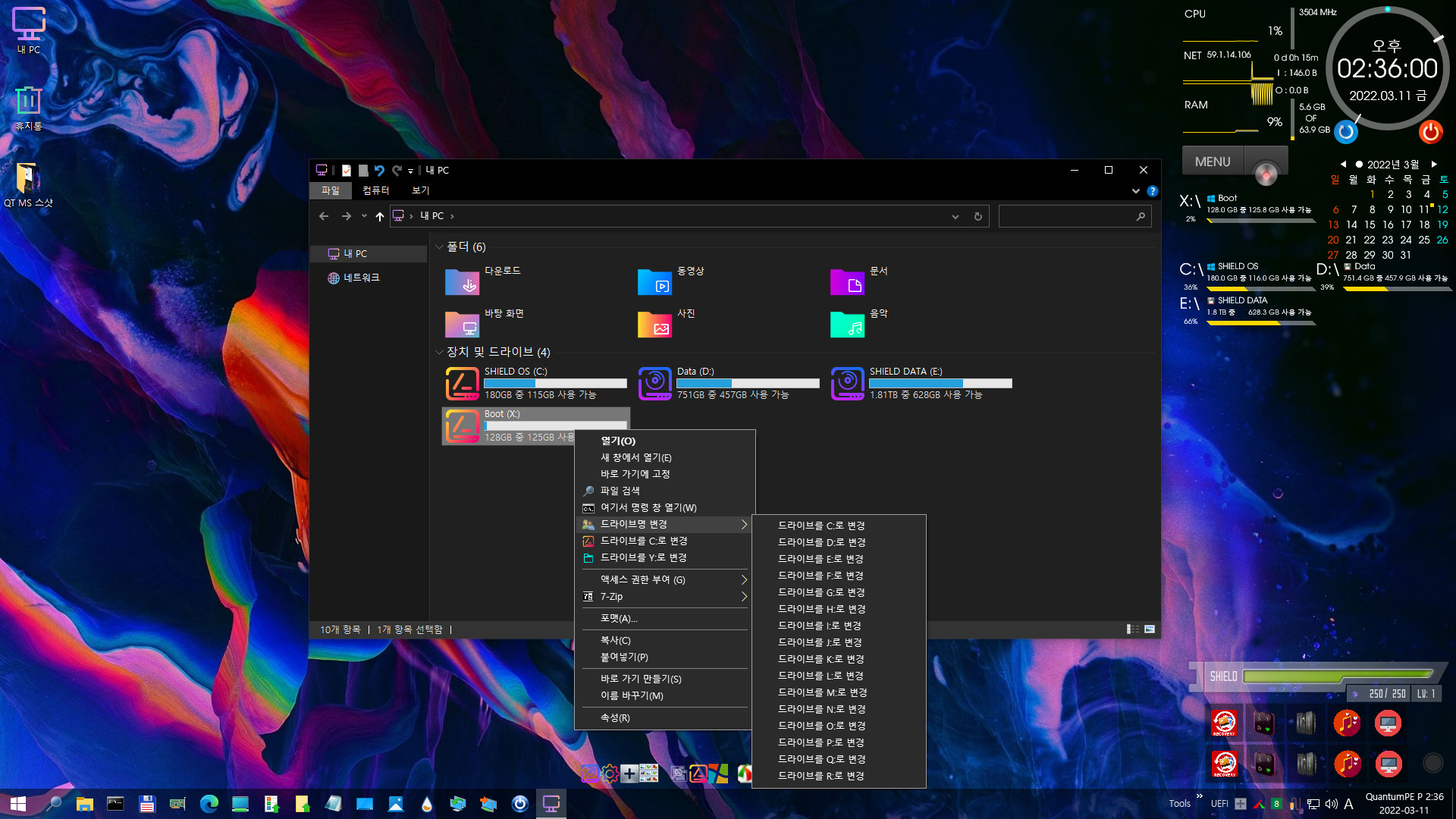Image resolution: width=1456 pixels, height=819 pixels.
Task: Click the red power button on clock widget
Action: pyautogui.click(x=1430, y=132)
